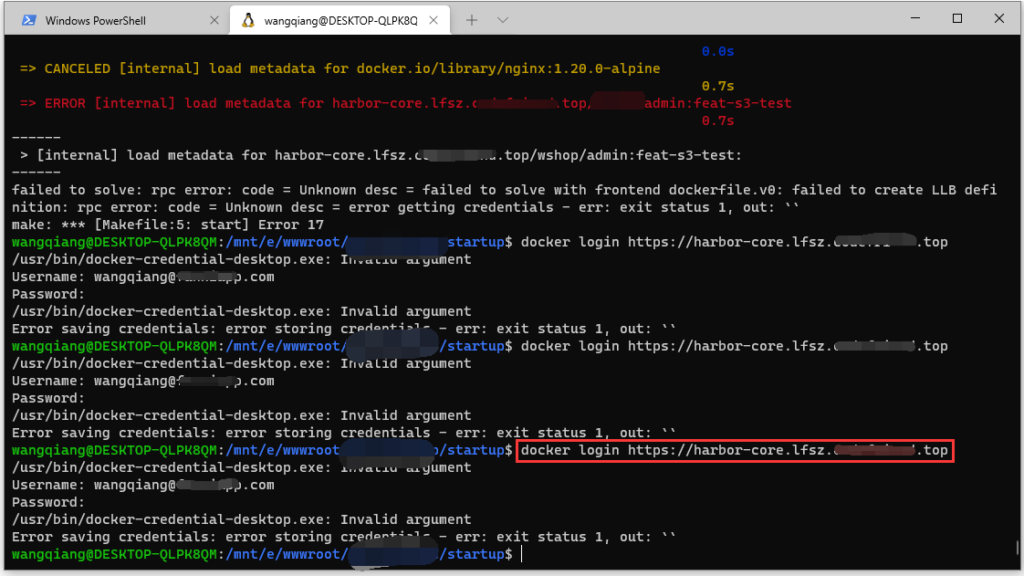1024x576 pixels.
Task: Minimize the terminal window
Action: tap(914, 18)
